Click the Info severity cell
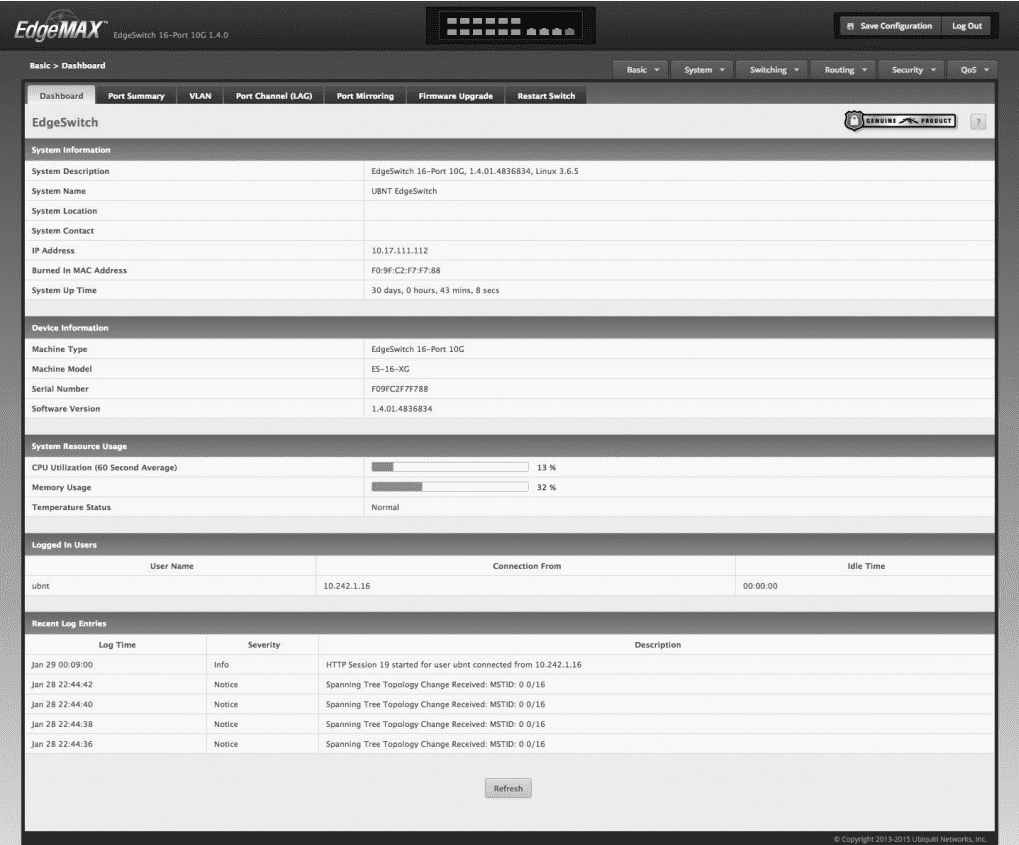 (x=263, y=664)
